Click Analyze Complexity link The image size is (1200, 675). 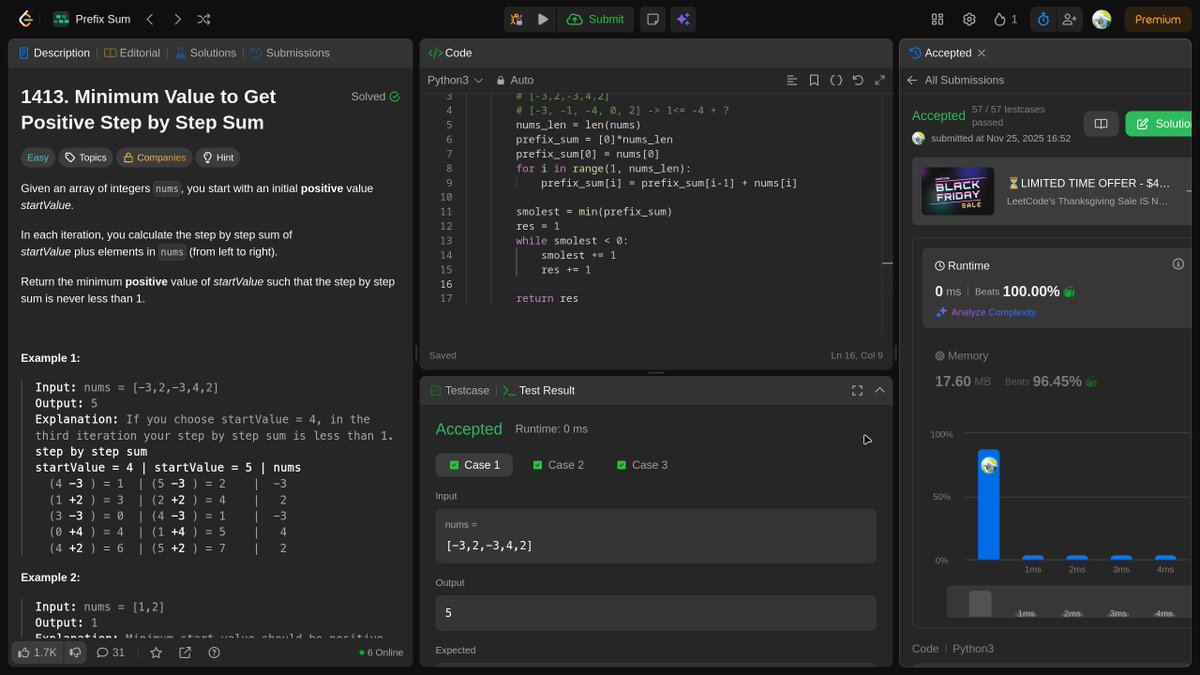coord(986,312)
